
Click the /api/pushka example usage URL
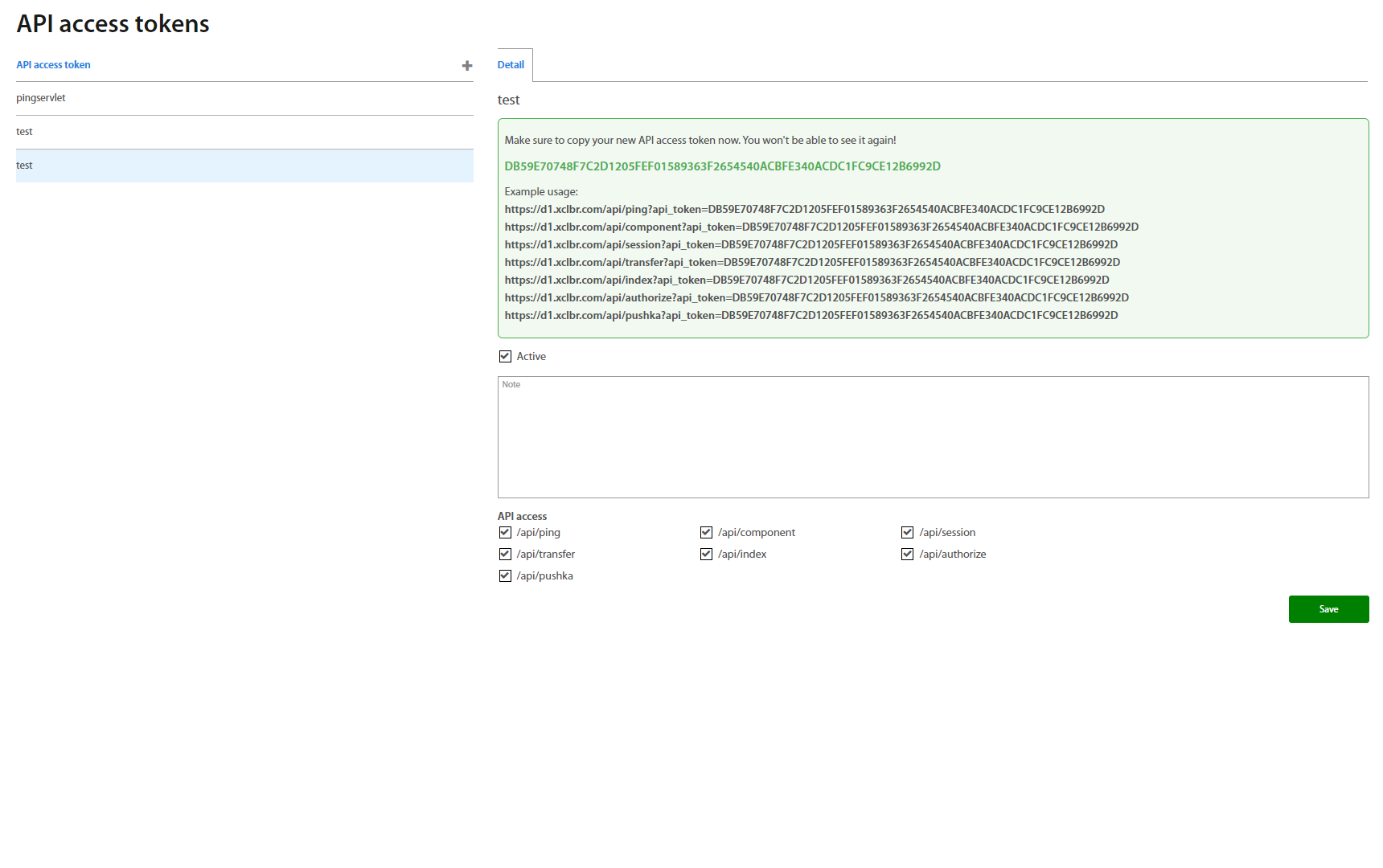pos(811,316)
